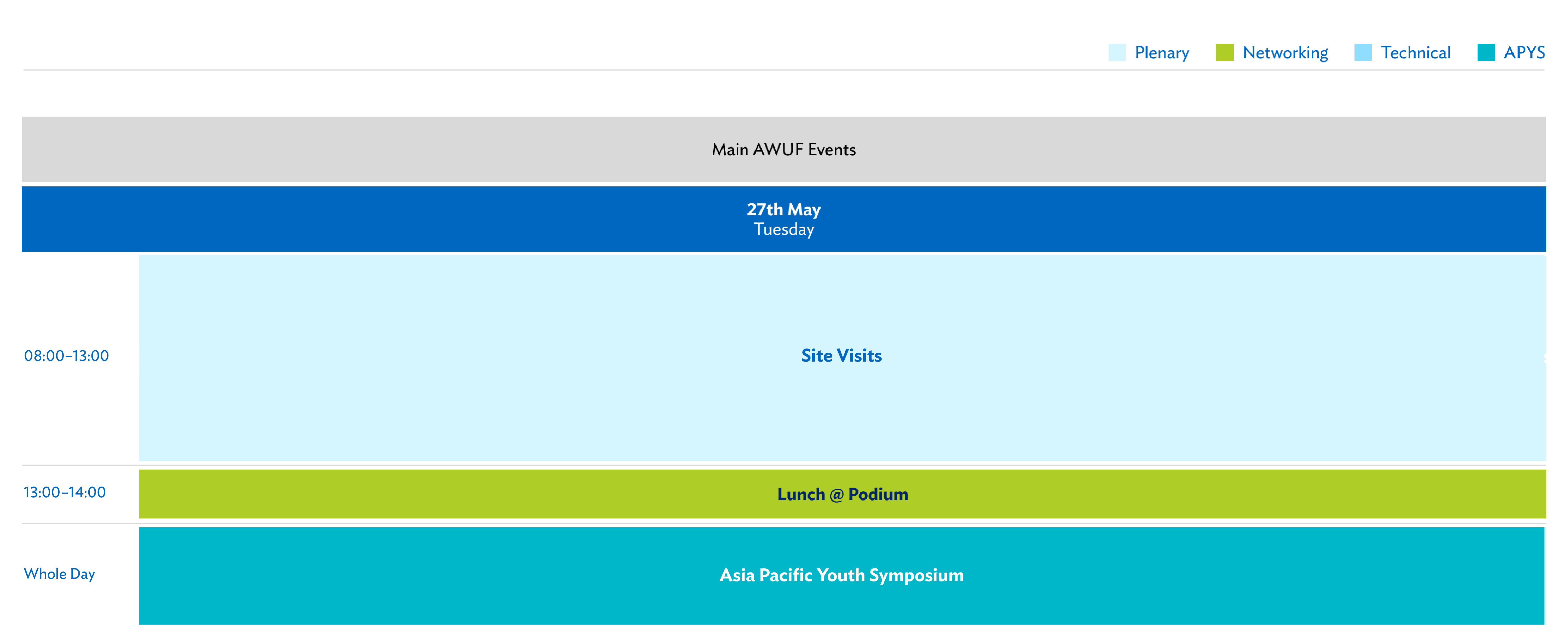
Task: Click the Main AWUF Events header
Action: tap(784, 149)
